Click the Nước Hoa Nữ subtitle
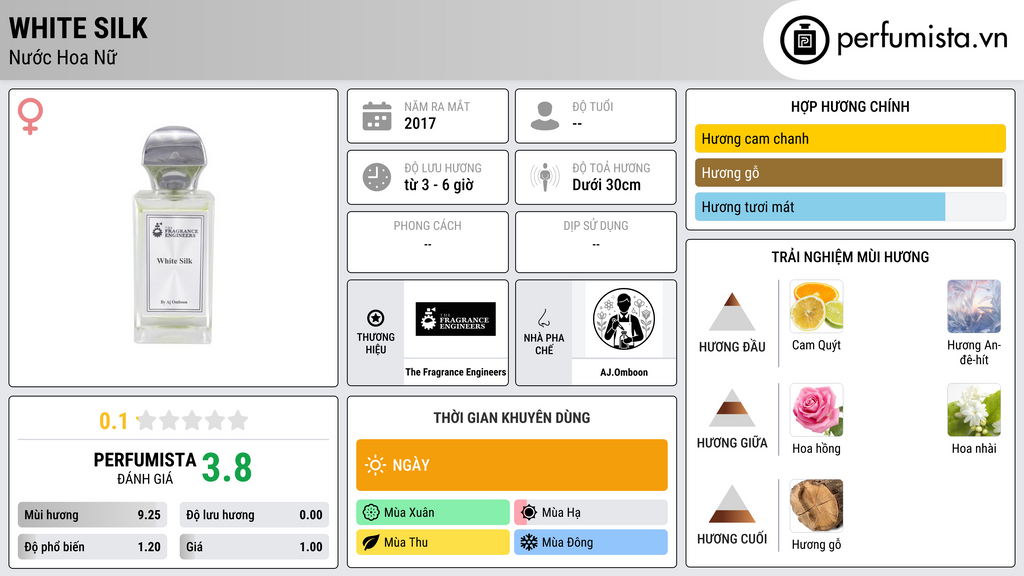1024x576 pixels. pos(63,58)
